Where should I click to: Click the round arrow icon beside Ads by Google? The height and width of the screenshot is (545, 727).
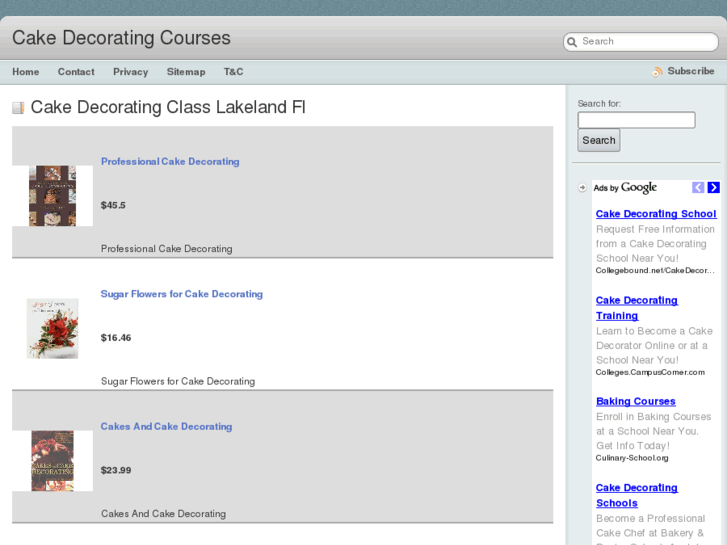582,187
